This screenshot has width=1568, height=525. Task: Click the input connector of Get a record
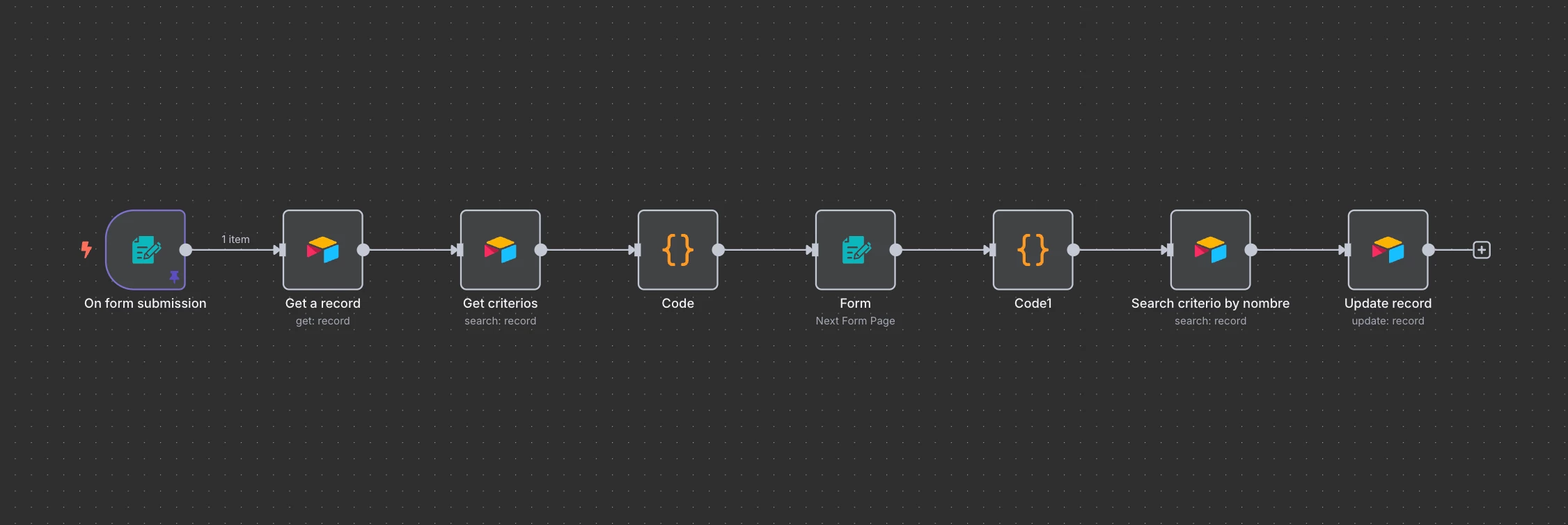pos(282,250)
